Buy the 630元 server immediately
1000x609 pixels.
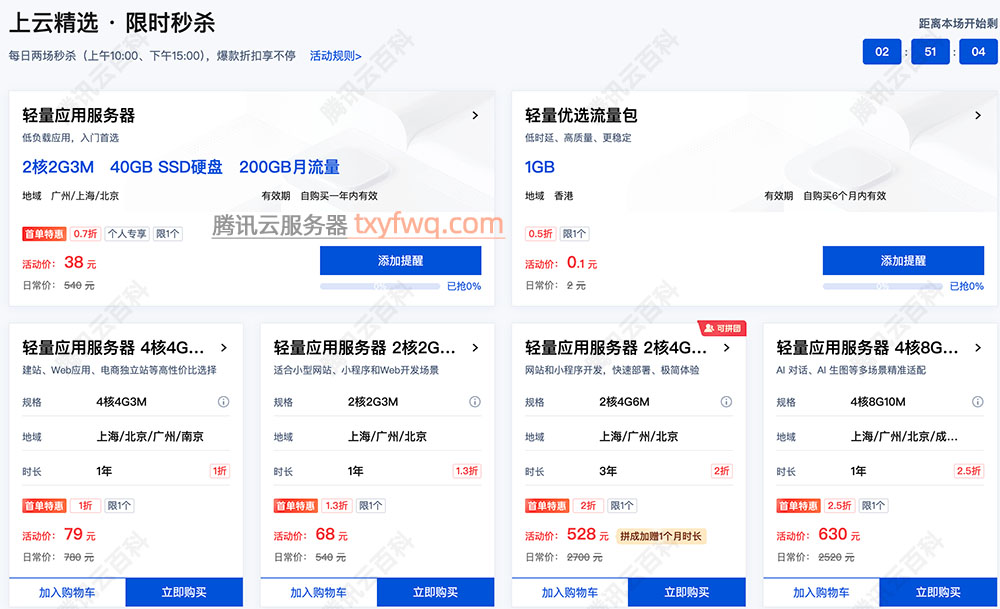[x=938, y=592]
